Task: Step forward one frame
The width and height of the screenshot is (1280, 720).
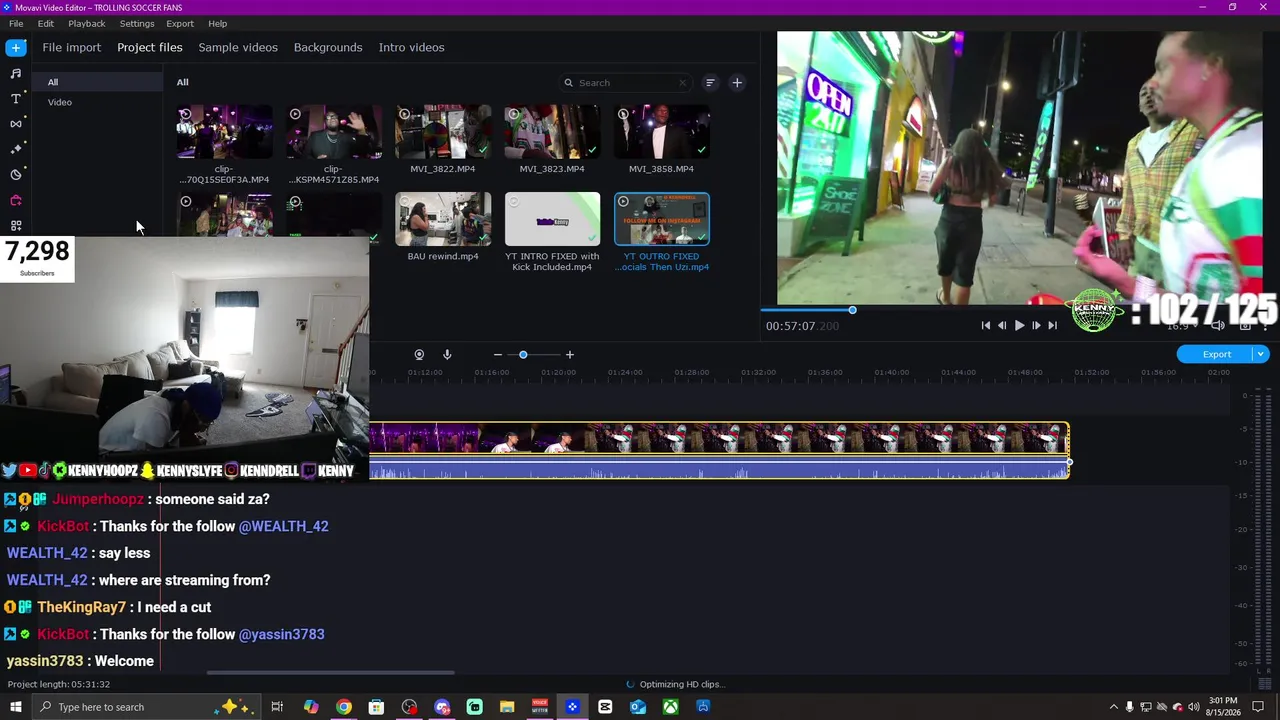Action: (x=1036, y=325)
